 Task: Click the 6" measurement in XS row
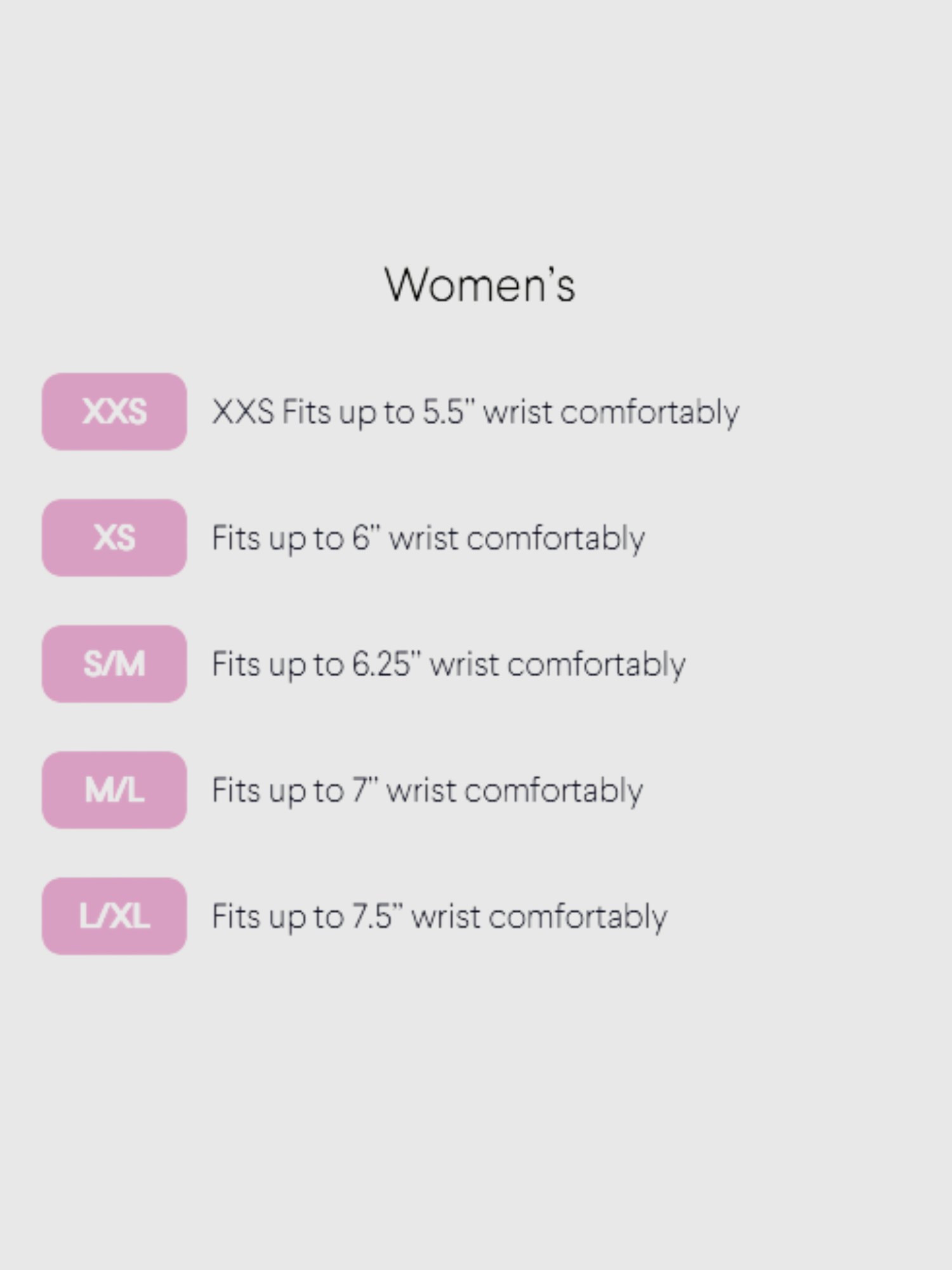click(366, 538)
